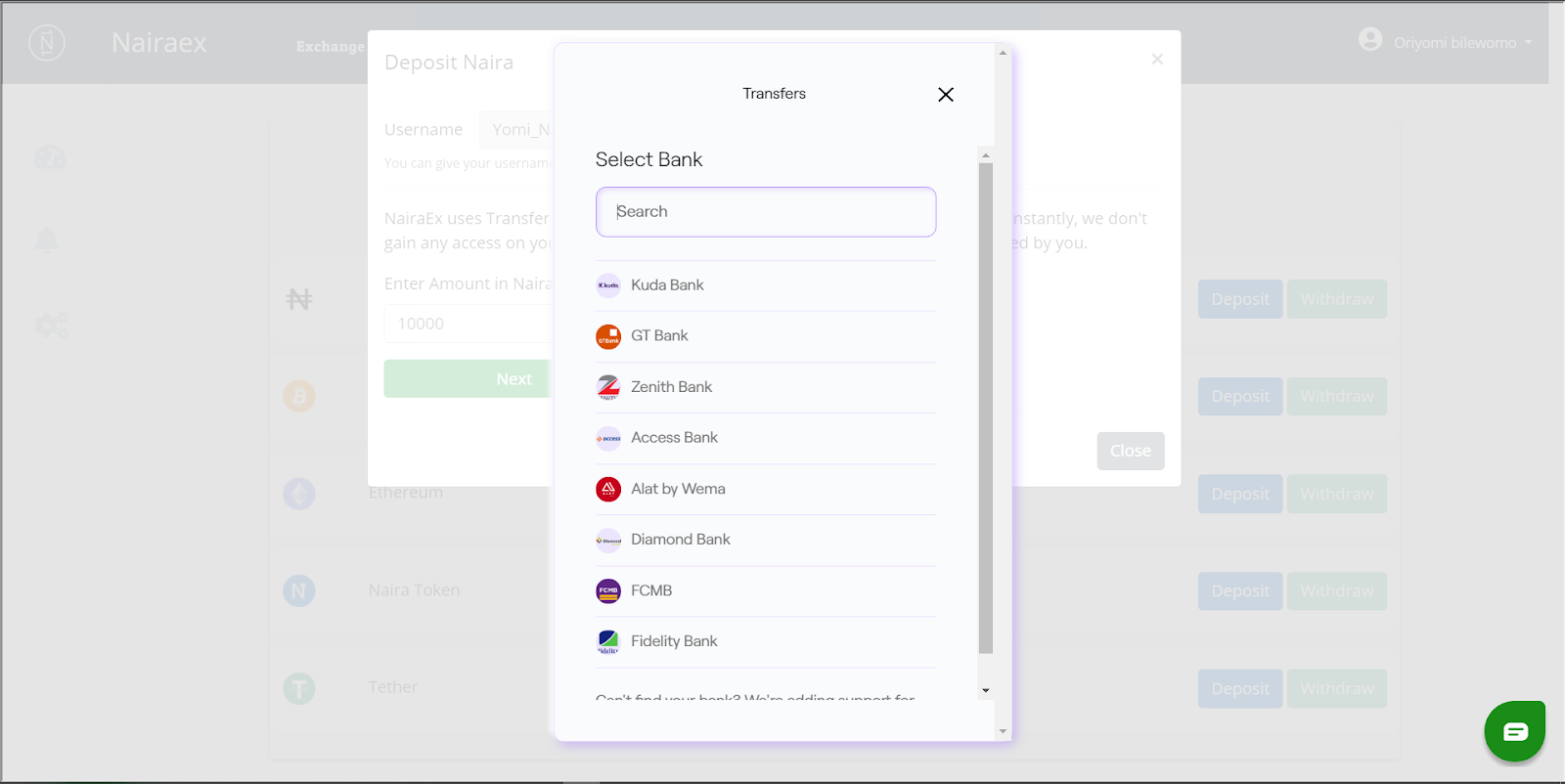The width and height of the screenshot is (1565, 784).
Task: Click Deposit in the Bitcoin row
Action: click(x=1240, y=396)
